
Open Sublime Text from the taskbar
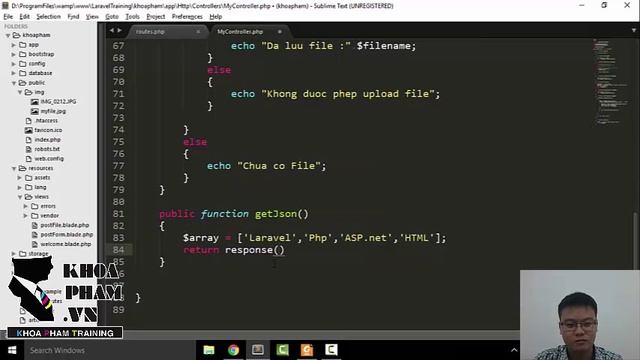pos(258,350)
